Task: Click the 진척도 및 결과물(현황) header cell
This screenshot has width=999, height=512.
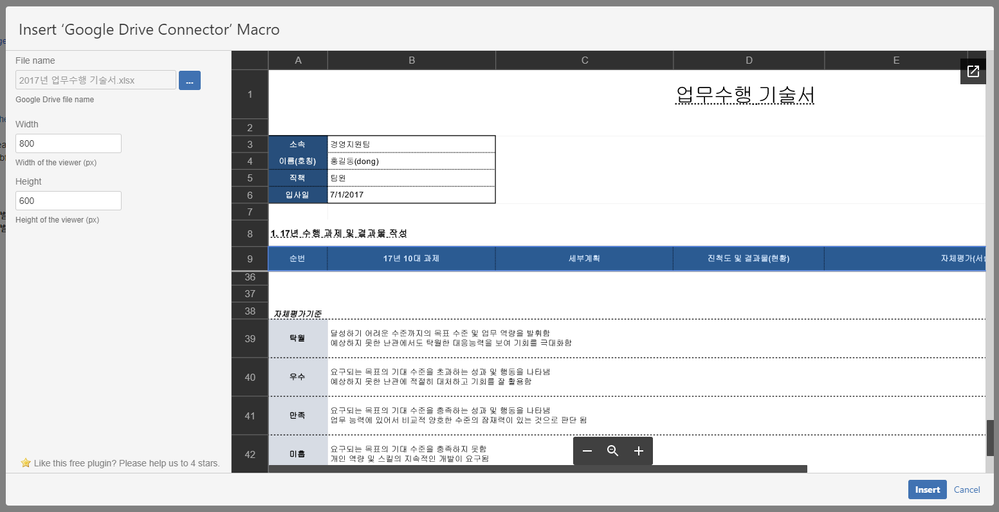Action: (749, 259)
